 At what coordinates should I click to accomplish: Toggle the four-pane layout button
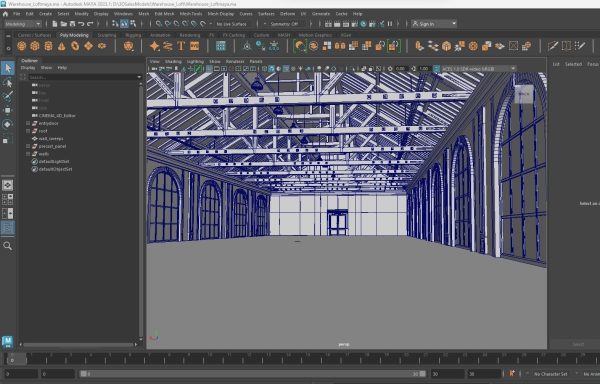click(x=8, y=199)
